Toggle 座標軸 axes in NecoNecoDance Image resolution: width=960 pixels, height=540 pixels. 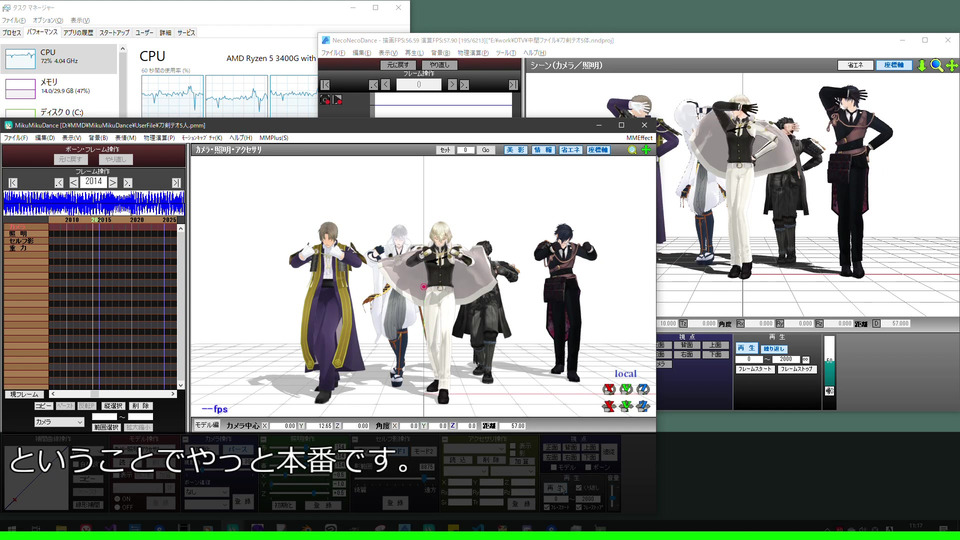(894, 65)
